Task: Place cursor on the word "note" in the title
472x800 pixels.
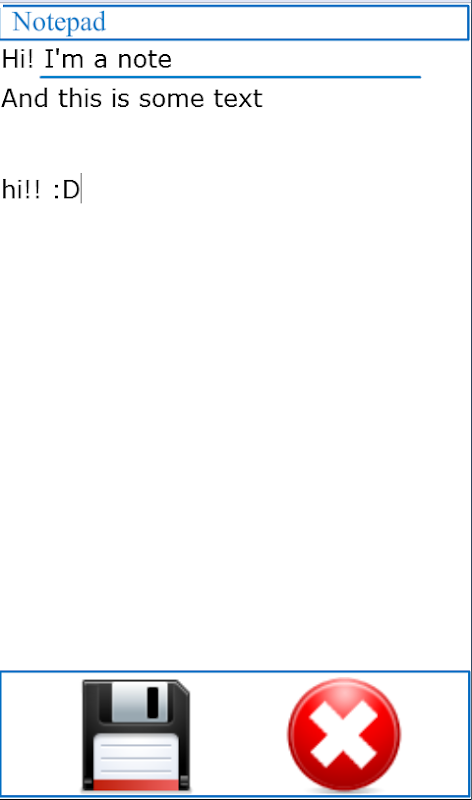Action: tap(144, 60)
